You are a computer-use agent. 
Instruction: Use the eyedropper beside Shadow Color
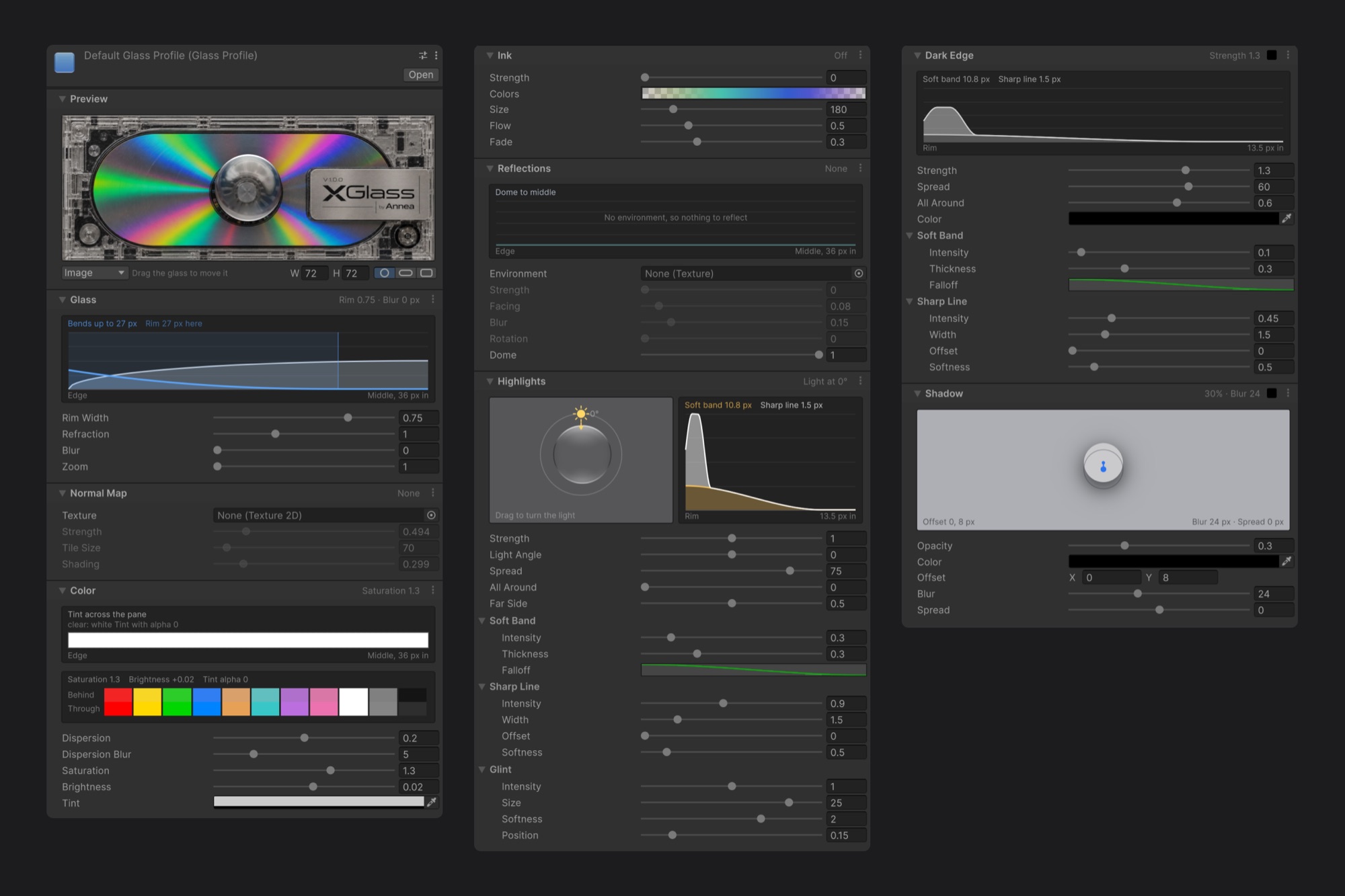(x=1286, y=561)
